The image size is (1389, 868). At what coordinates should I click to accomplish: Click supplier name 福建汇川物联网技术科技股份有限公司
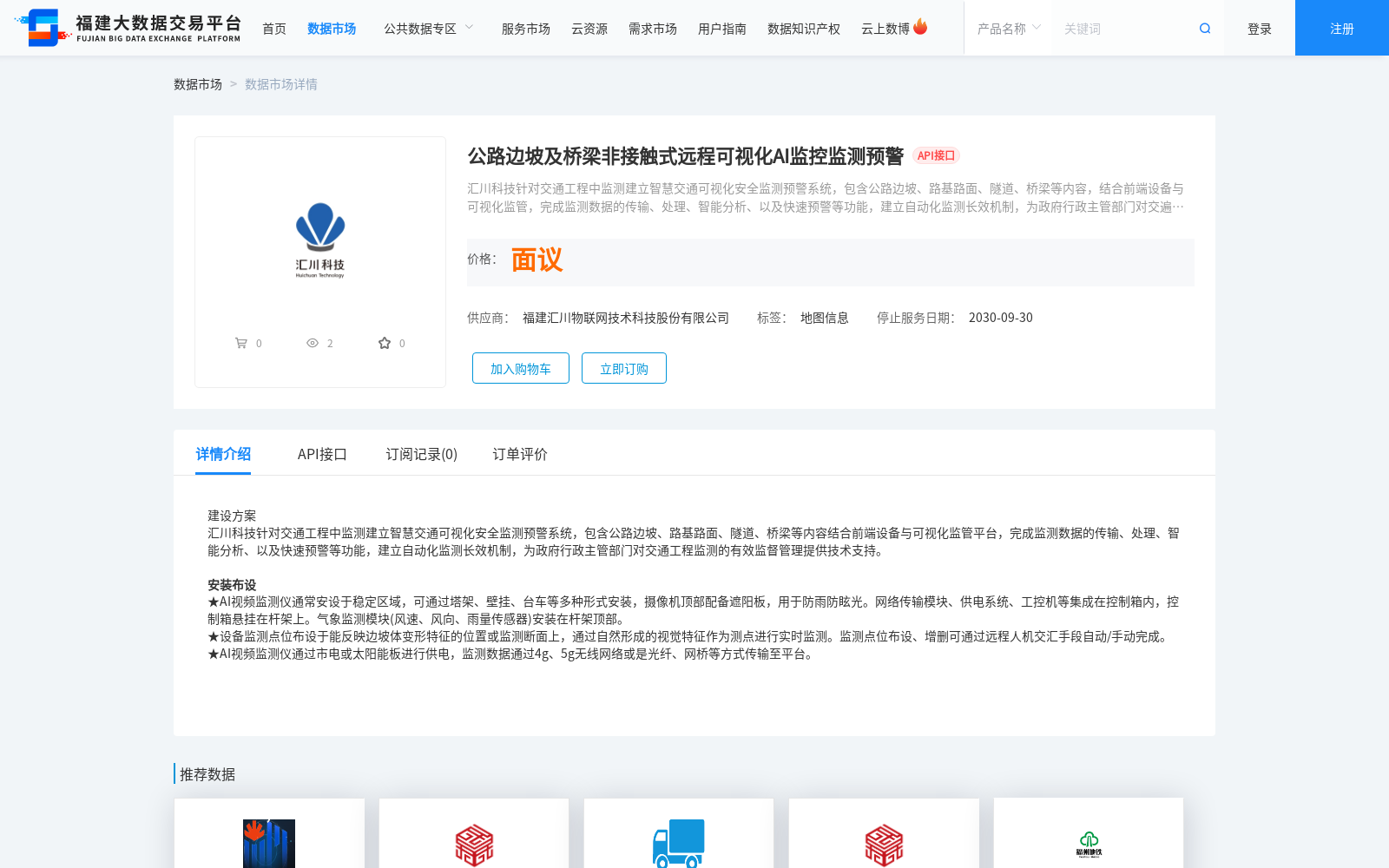click(626, 318)
